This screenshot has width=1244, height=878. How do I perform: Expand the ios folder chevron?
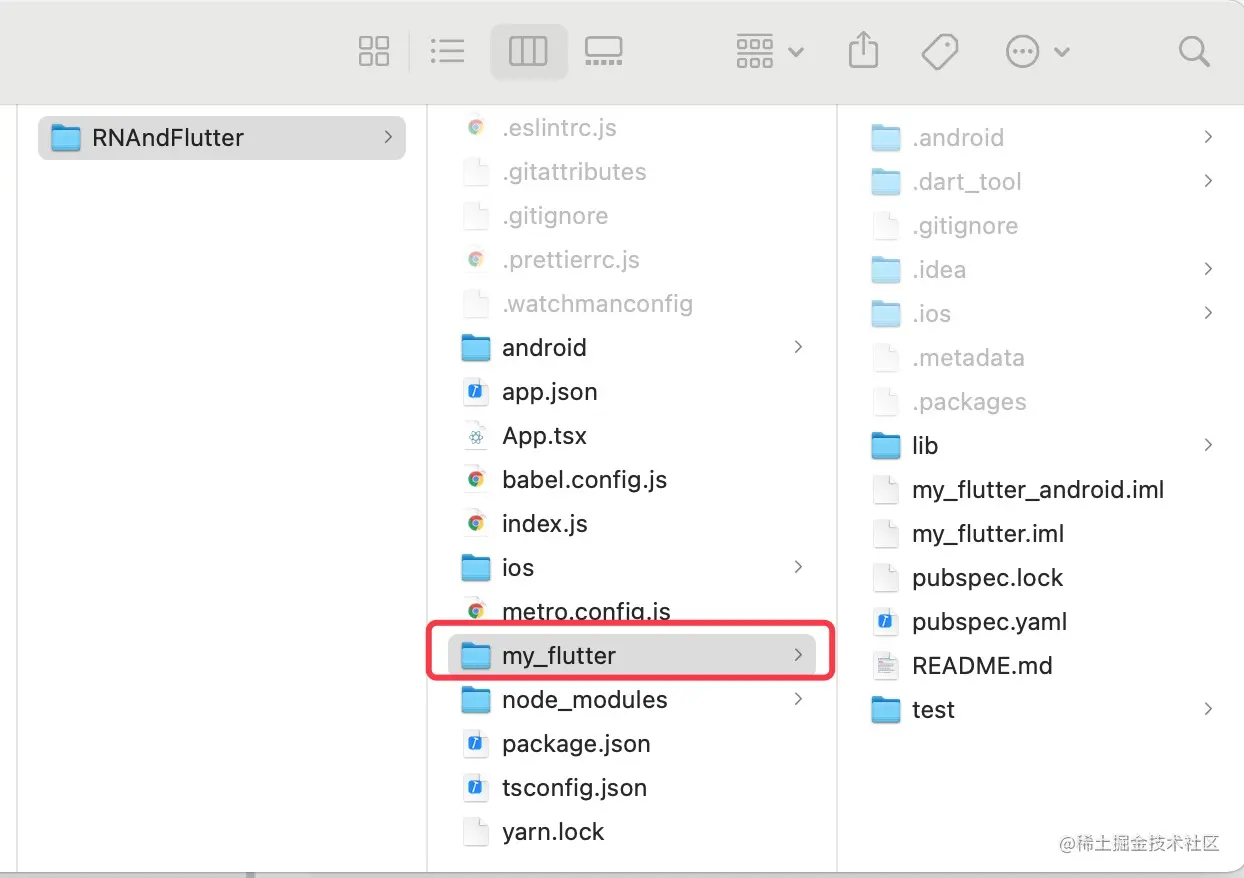point(798,567)
